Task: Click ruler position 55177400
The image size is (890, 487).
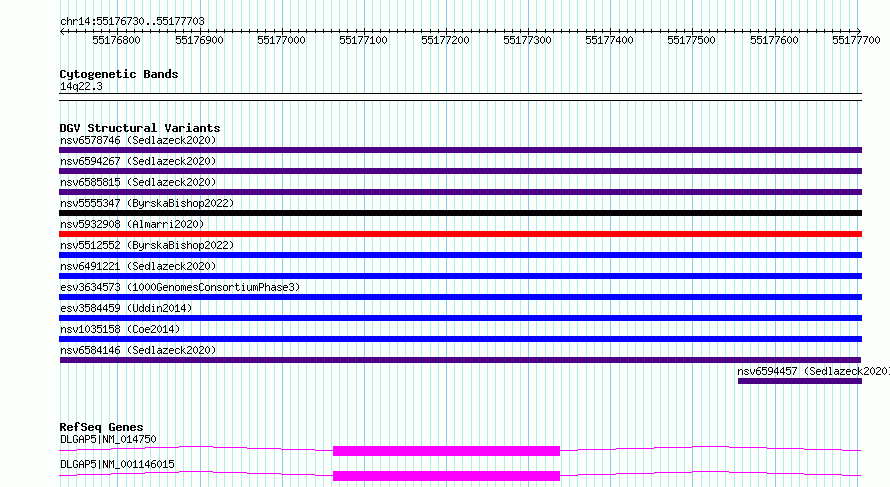Action: click(x=609, y=40)
